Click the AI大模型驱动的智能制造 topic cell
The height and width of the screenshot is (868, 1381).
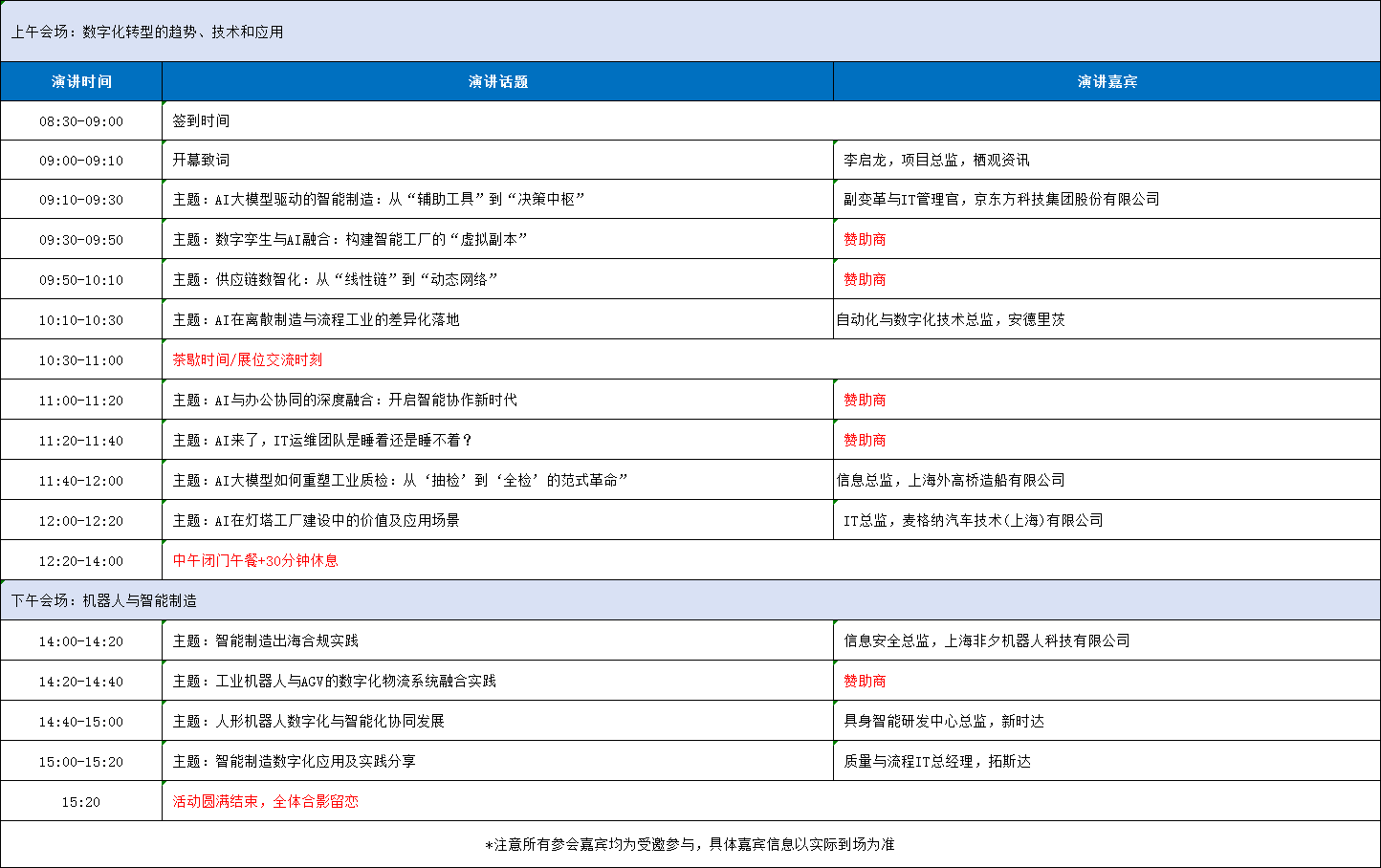(498, 200)
